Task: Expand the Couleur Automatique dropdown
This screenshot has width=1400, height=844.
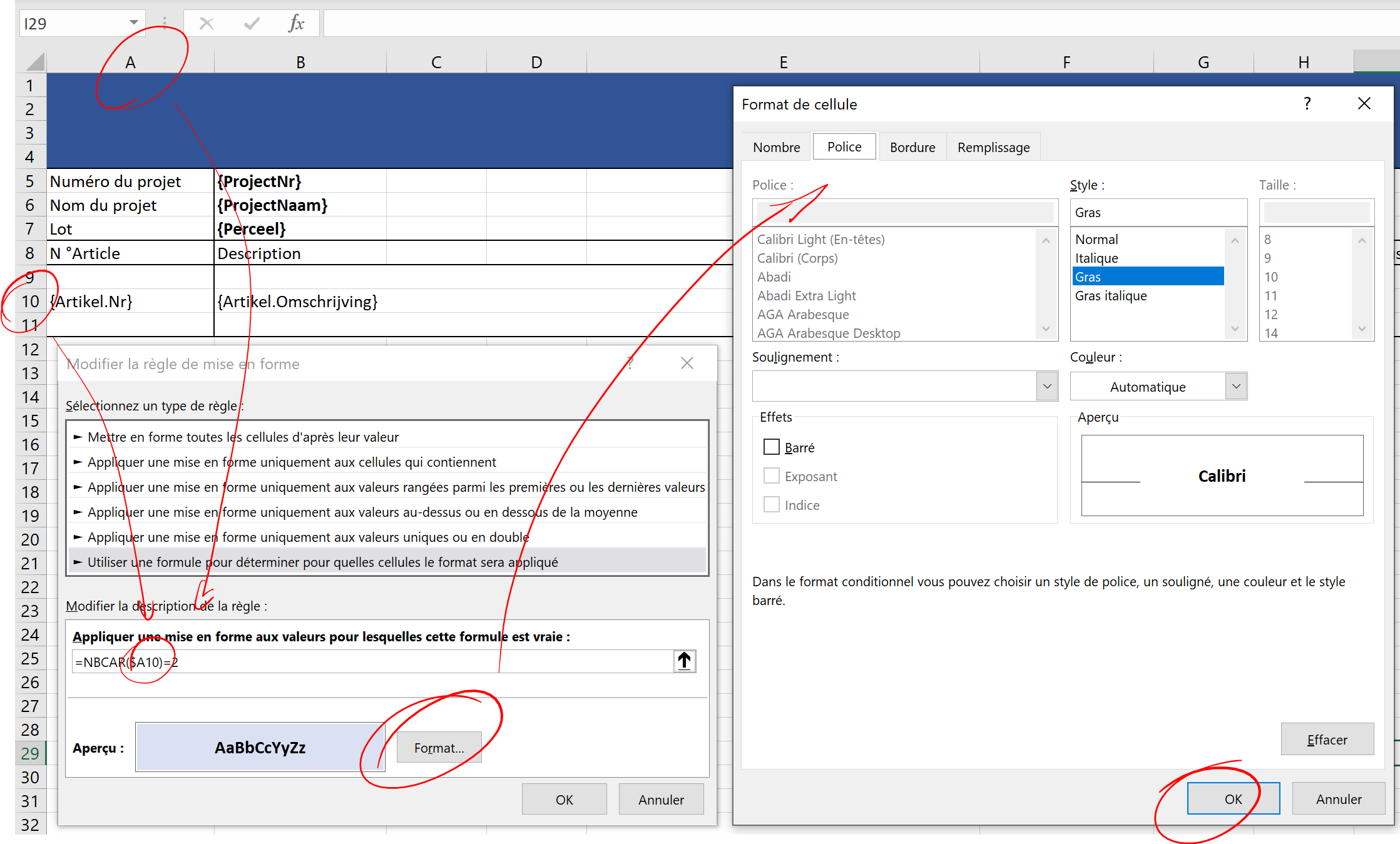Action: coord(1235,386)
